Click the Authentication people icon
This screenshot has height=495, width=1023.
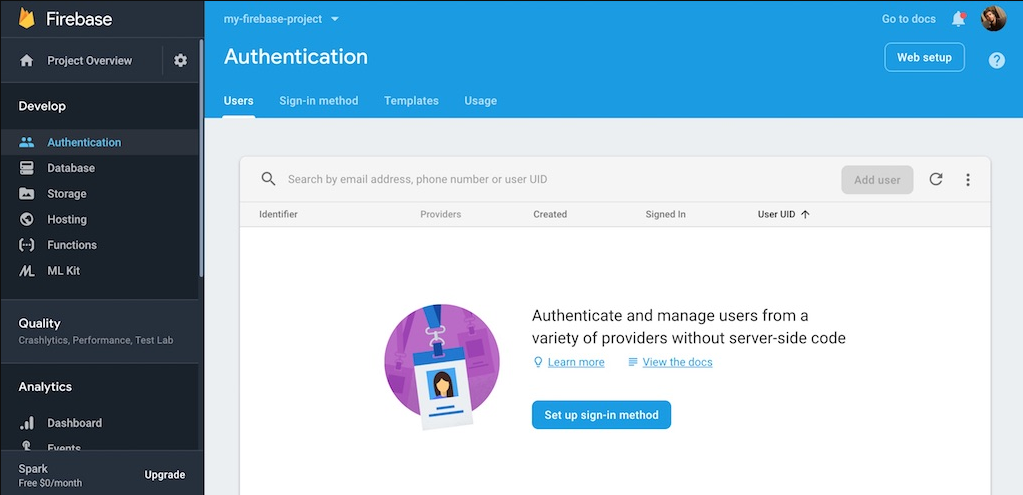tap(27, 142)
